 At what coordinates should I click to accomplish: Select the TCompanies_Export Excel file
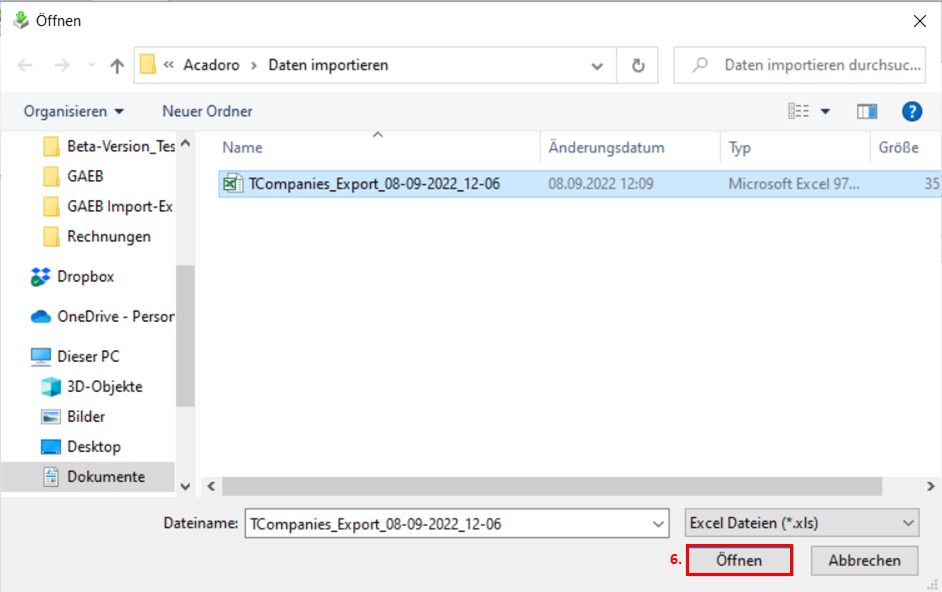[374, 184]
